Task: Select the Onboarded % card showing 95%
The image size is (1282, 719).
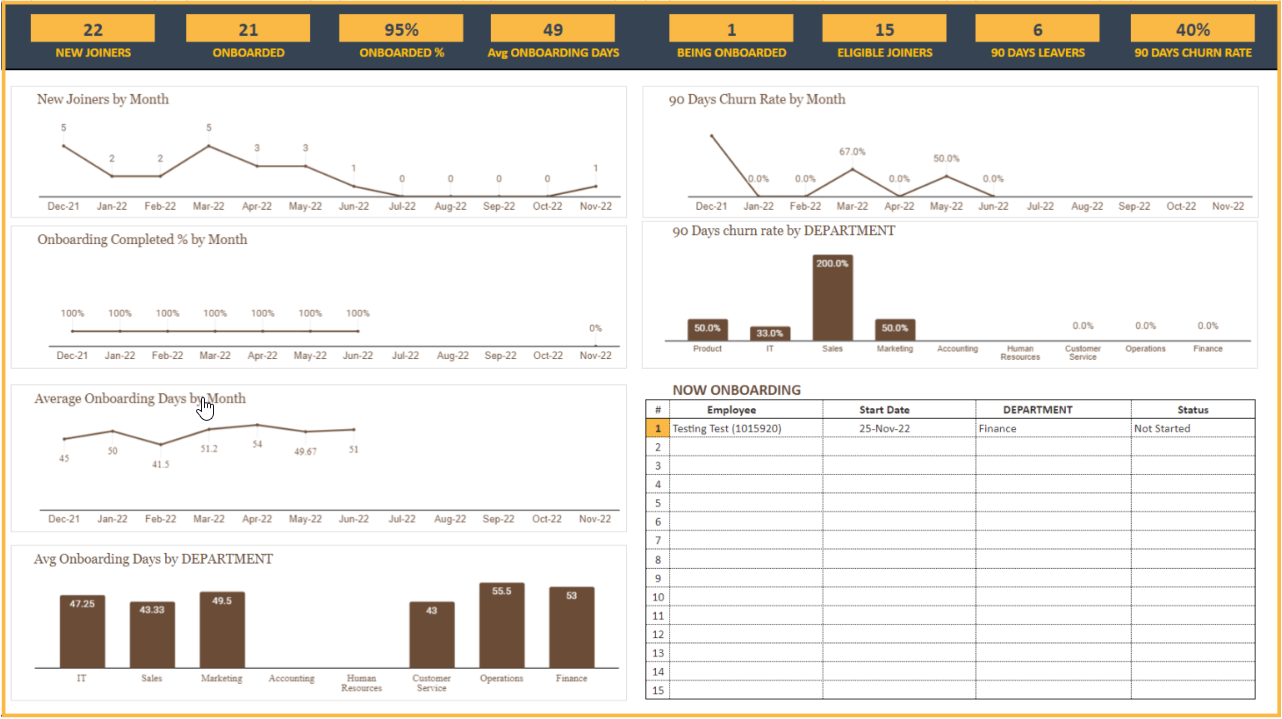Action: (401, 29)
